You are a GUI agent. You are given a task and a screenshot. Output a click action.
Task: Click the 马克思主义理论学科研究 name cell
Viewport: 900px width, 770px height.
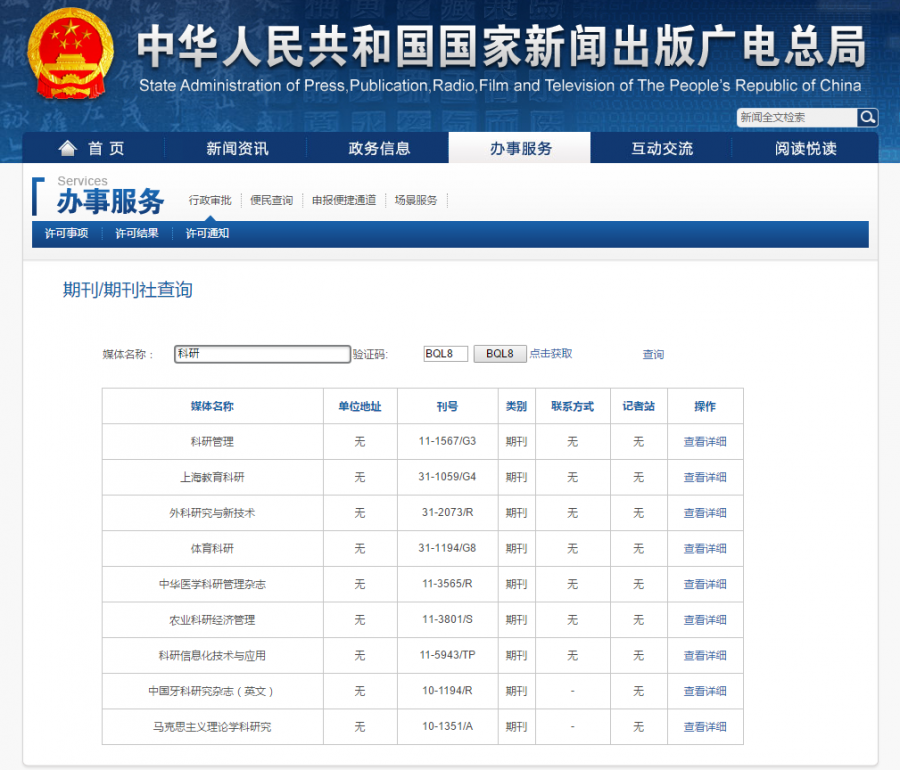212,726
